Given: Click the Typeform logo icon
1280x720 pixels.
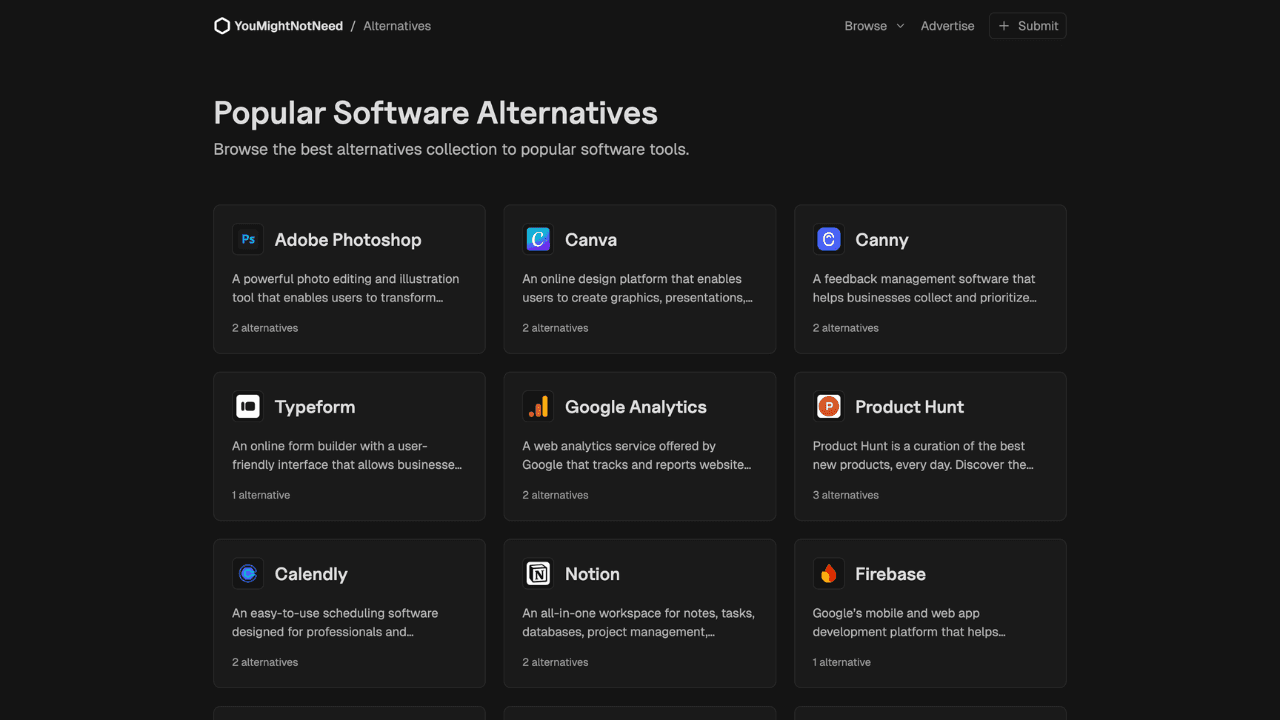Looking at the screenshot, I should point(248,407).
